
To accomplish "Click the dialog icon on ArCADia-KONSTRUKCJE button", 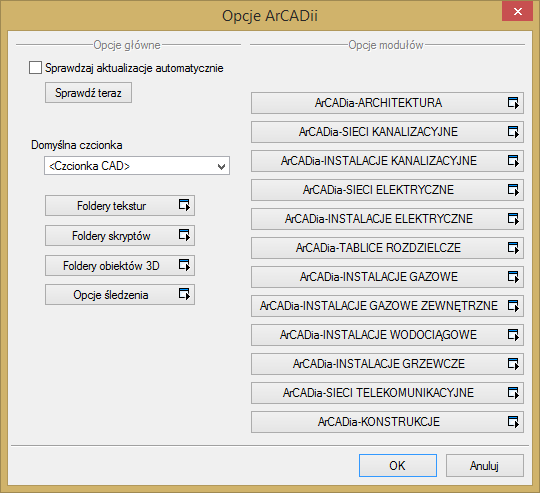I will pyautogui.click(x=513, y=422).
